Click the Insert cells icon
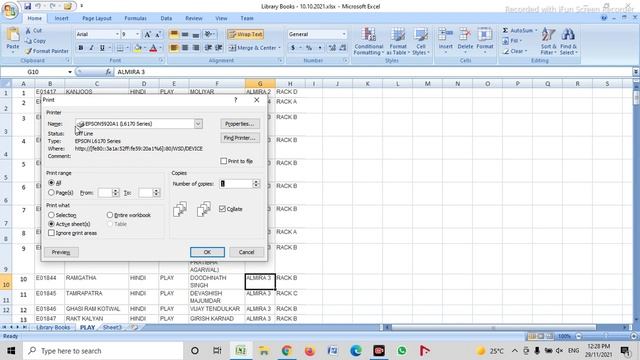This screenshot has width=640, height=360. (x=446, y=35)
